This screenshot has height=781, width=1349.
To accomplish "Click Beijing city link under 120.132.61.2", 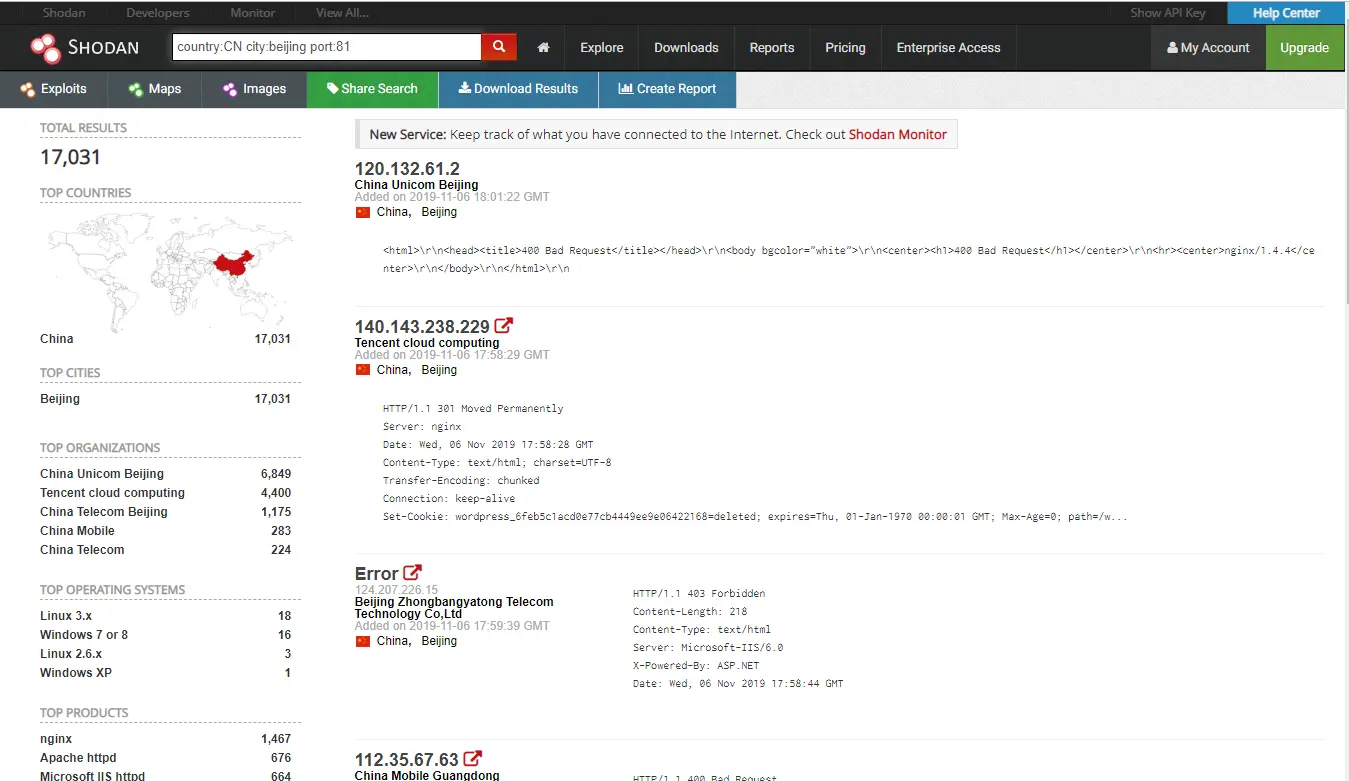I will 439,212.
